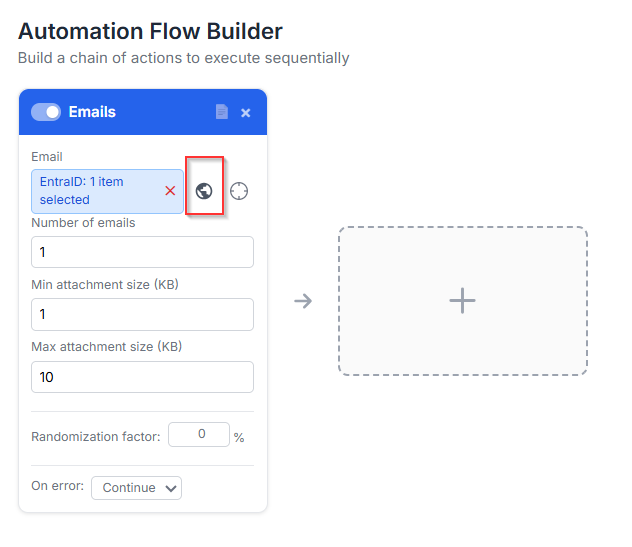Viewport: 632px width, 547px height.
Task: Click the Min attachment size field
Action: 142,314
